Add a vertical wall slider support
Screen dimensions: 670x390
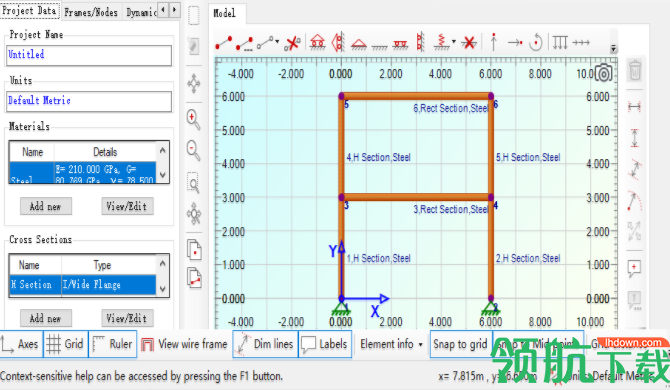(x=420, y=42)
